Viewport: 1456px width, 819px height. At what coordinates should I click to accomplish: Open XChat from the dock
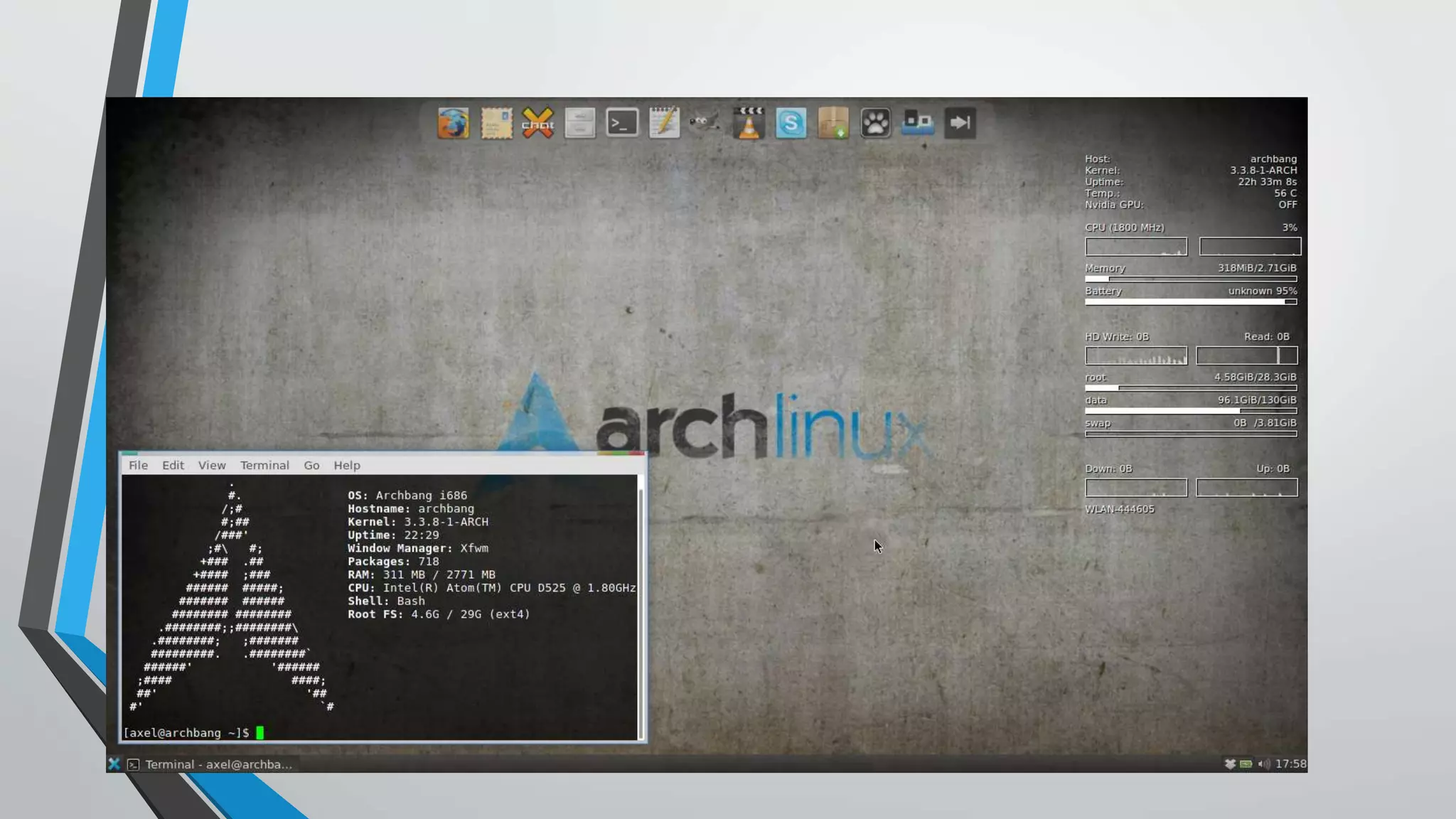[538, 123]
